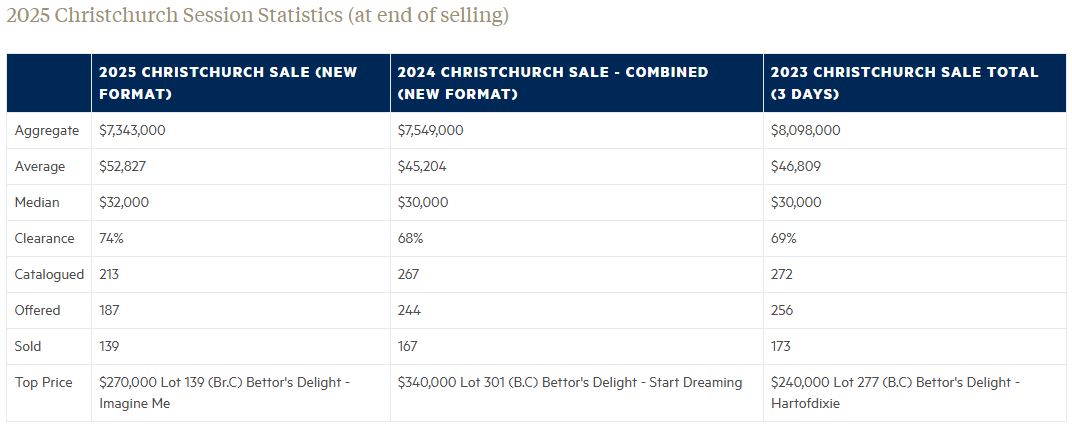Select the $52,827 average cell

(123, 166)
